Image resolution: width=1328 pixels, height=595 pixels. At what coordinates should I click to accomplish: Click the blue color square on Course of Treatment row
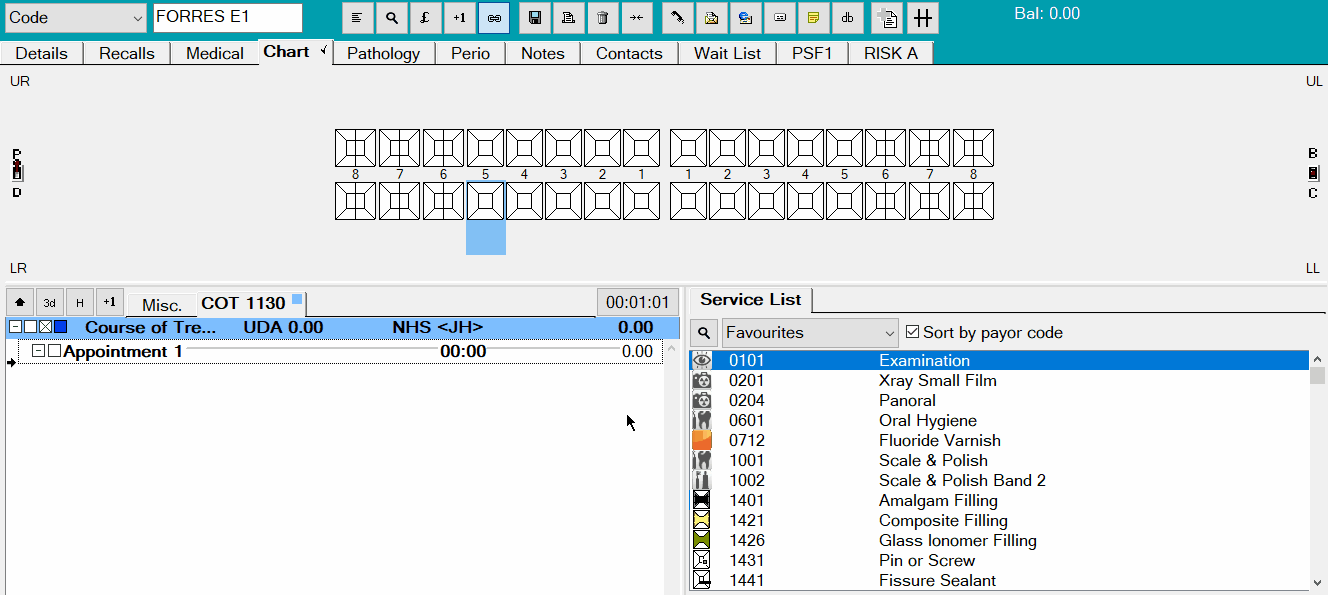(61, 327)
